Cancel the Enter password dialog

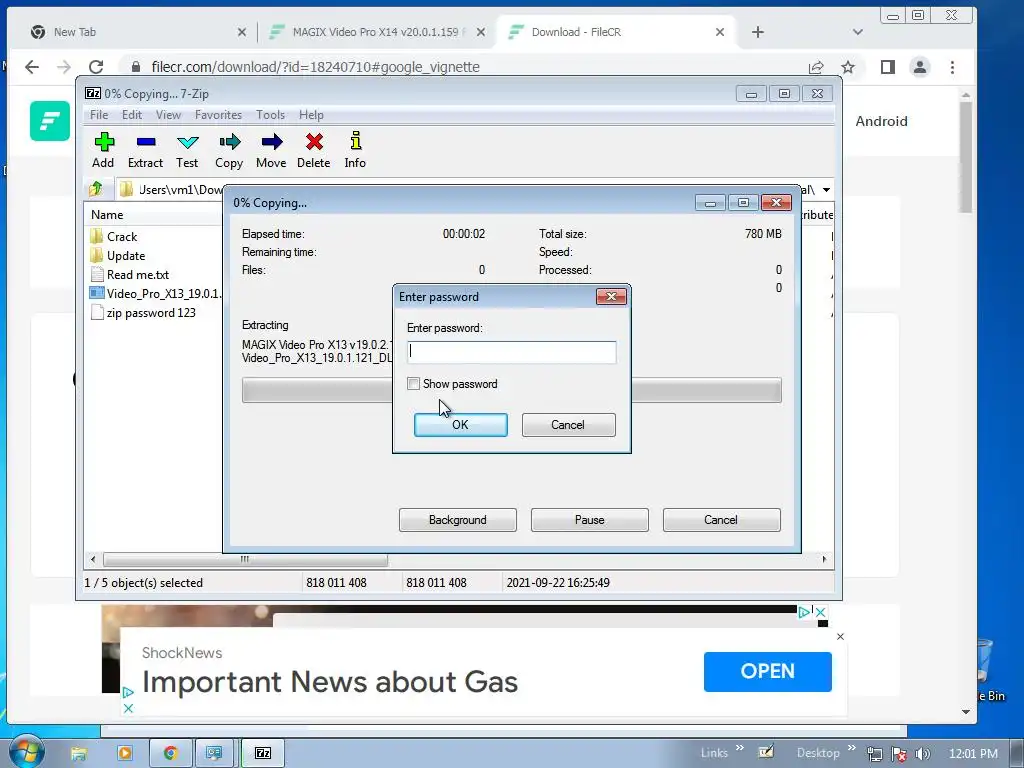tap(568, 424)
